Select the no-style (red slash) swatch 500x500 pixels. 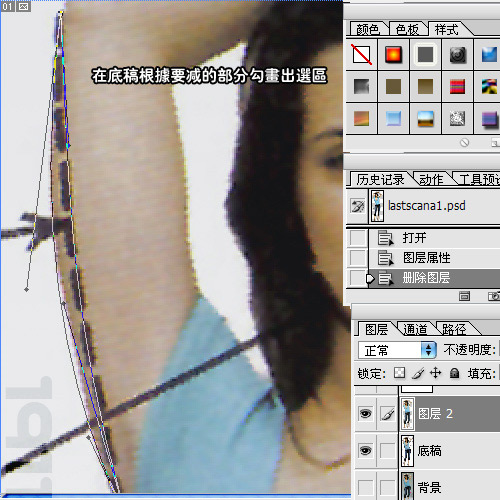pyautogui.click(x=361, y=55)
